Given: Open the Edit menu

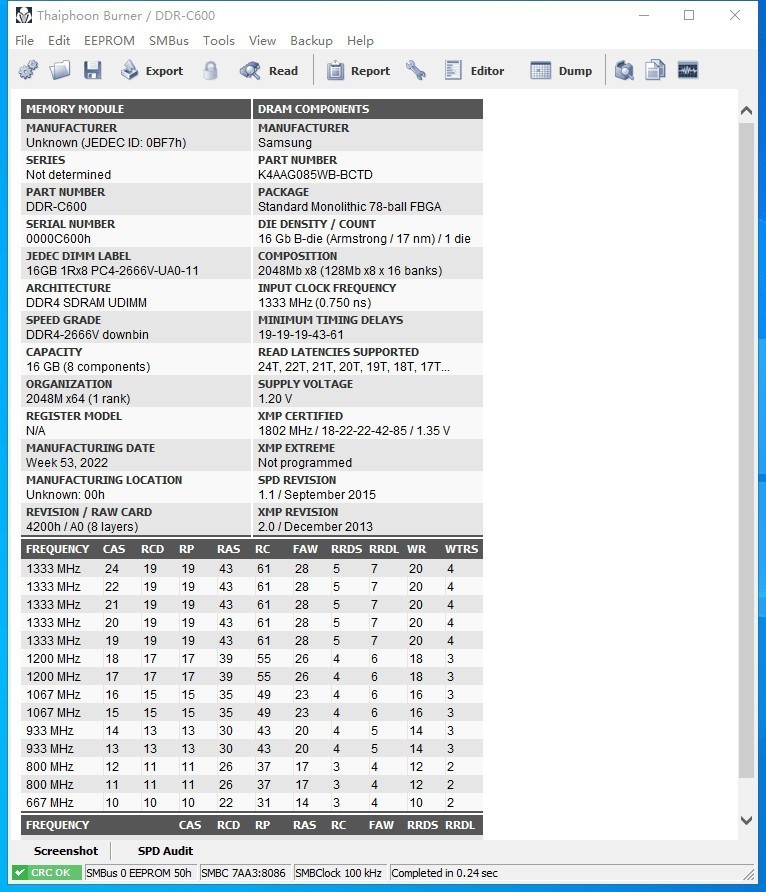Looking at the screenshot, I should (59, 40).
